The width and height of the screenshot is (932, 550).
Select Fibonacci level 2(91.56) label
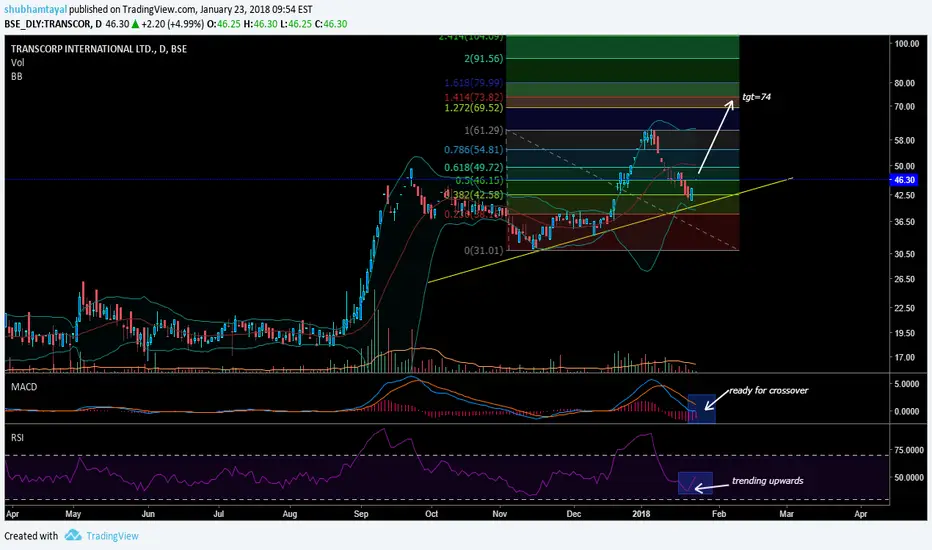pyautogui.click(x=483, y=58)
